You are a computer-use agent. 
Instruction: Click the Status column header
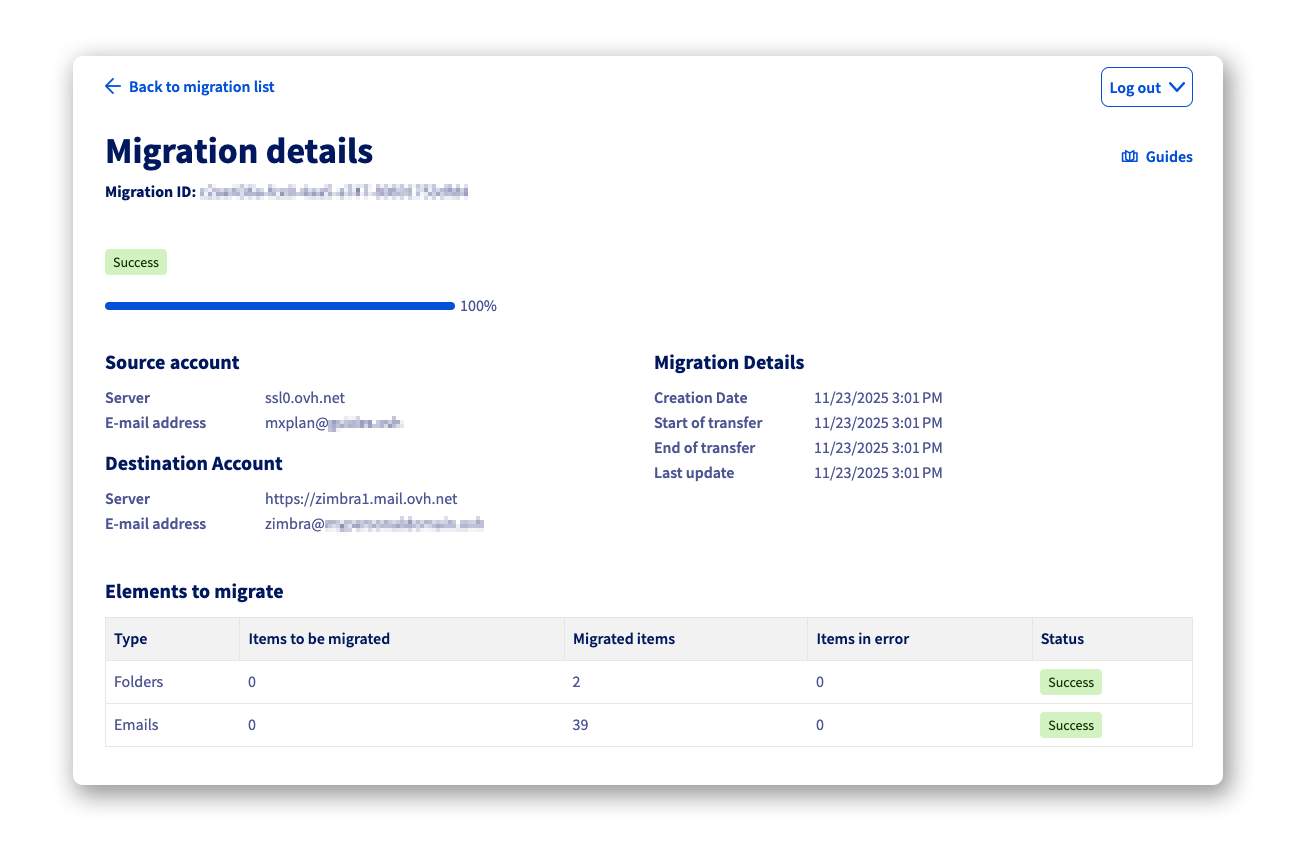(1062, 639)
